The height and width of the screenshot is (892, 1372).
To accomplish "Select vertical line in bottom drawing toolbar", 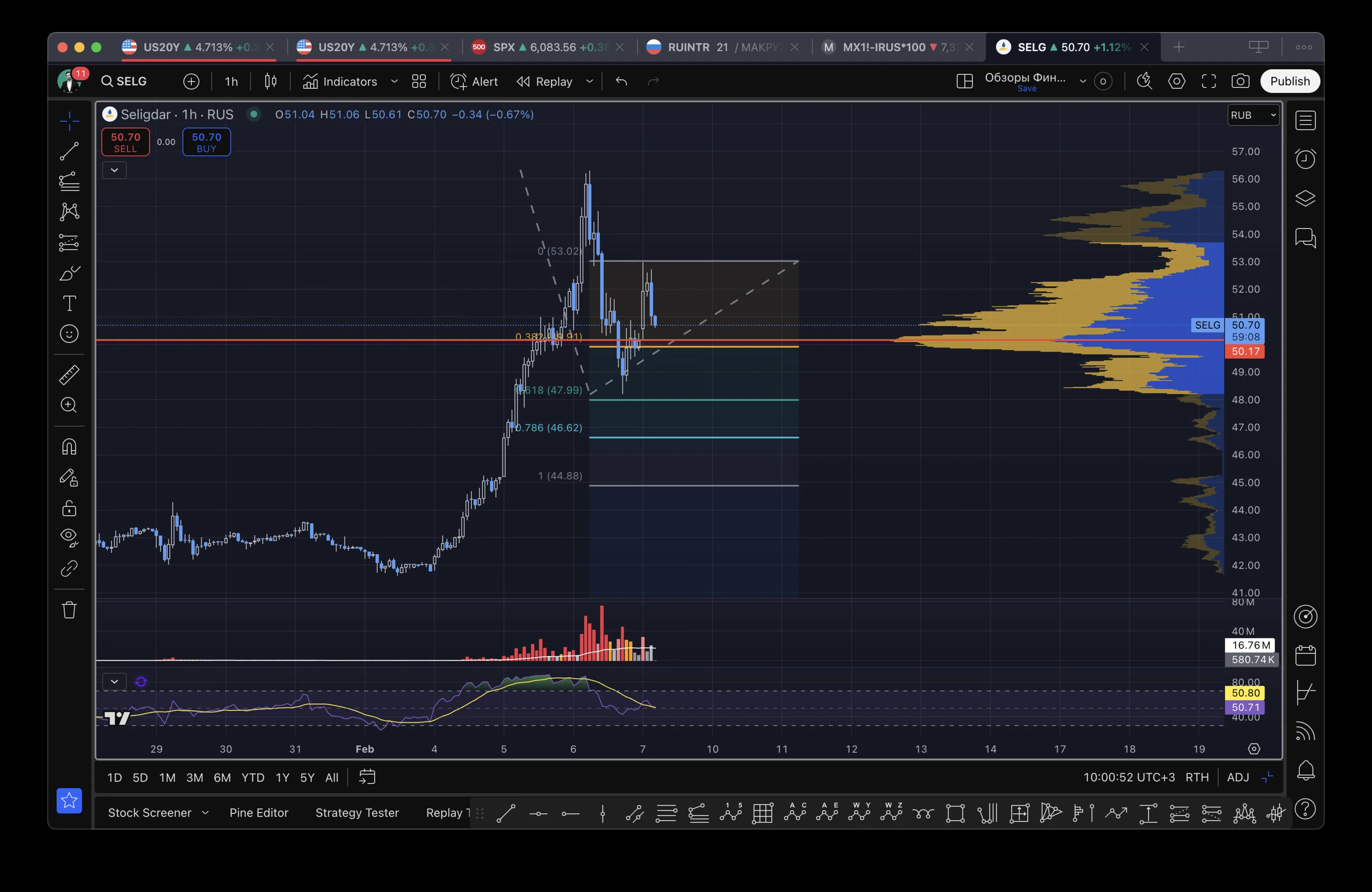I will coord(602,814).
